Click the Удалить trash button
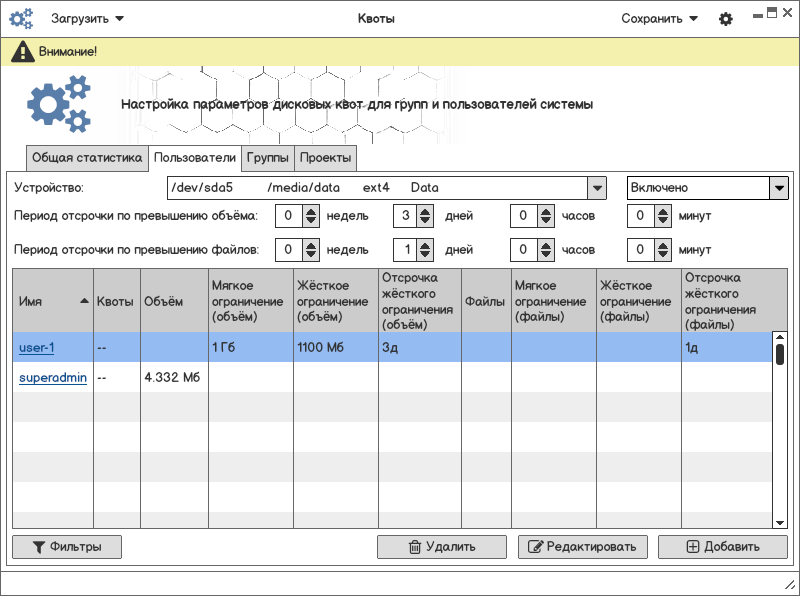Viewport: 800px width, 596px height. pos(442,547)
